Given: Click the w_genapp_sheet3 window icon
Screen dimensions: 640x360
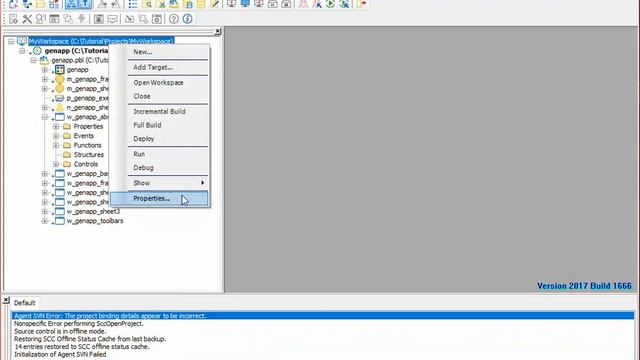Looking at the screenshot, I should coord(60,211).
